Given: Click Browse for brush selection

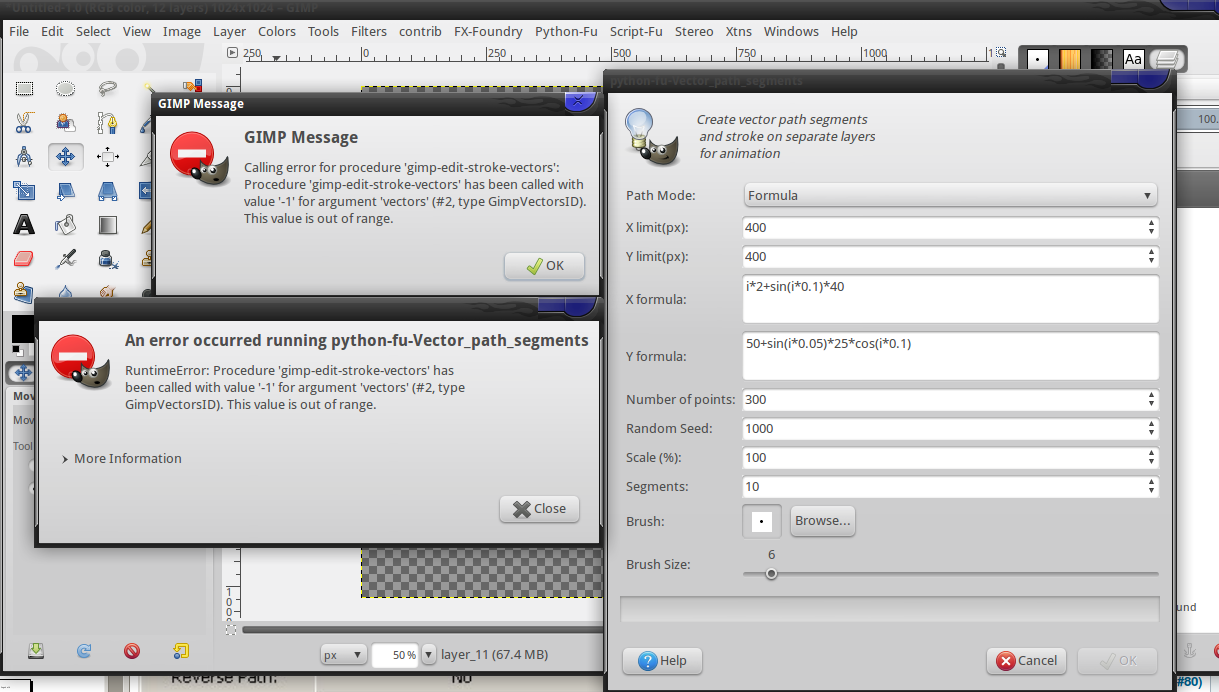Looking at the screenshot, I should point(822,521).
